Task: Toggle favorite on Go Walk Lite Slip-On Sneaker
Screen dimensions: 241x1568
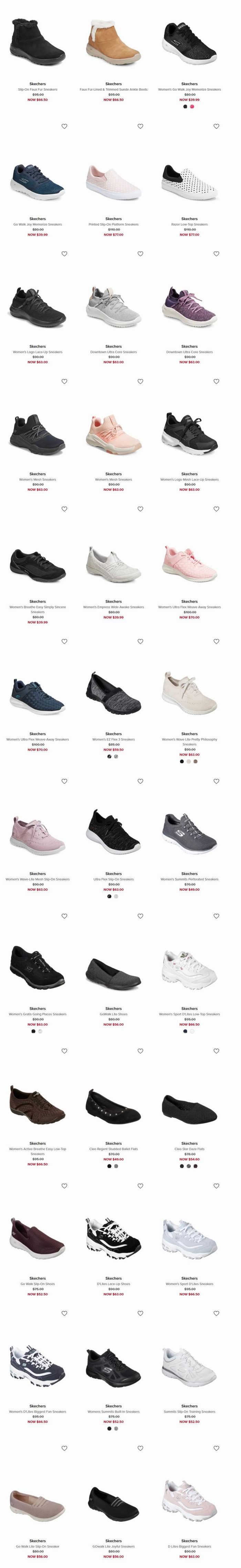Action: tap(64, 1449)
